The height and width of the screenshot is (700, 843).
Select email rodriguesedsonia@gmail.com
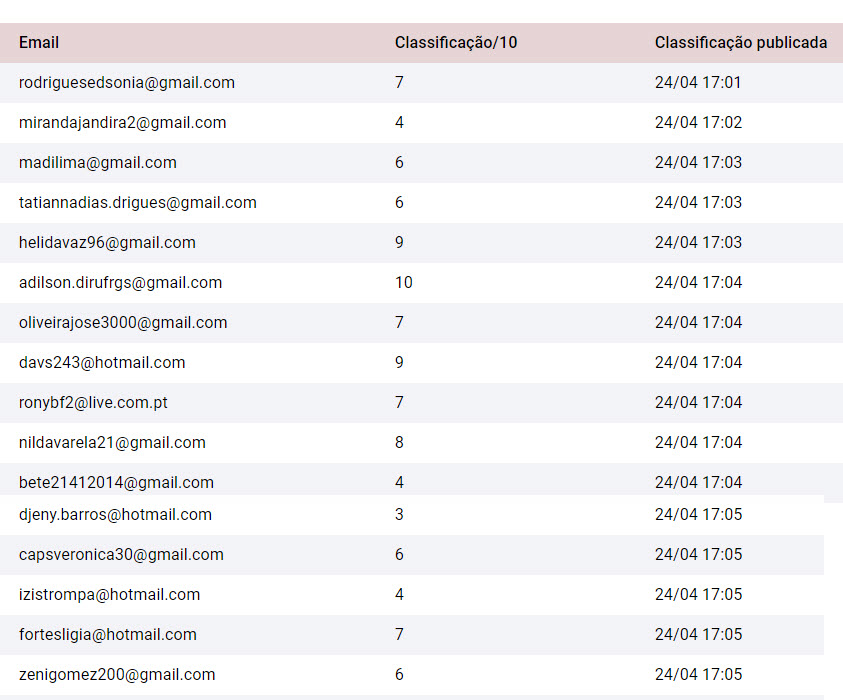pos(127,83)
